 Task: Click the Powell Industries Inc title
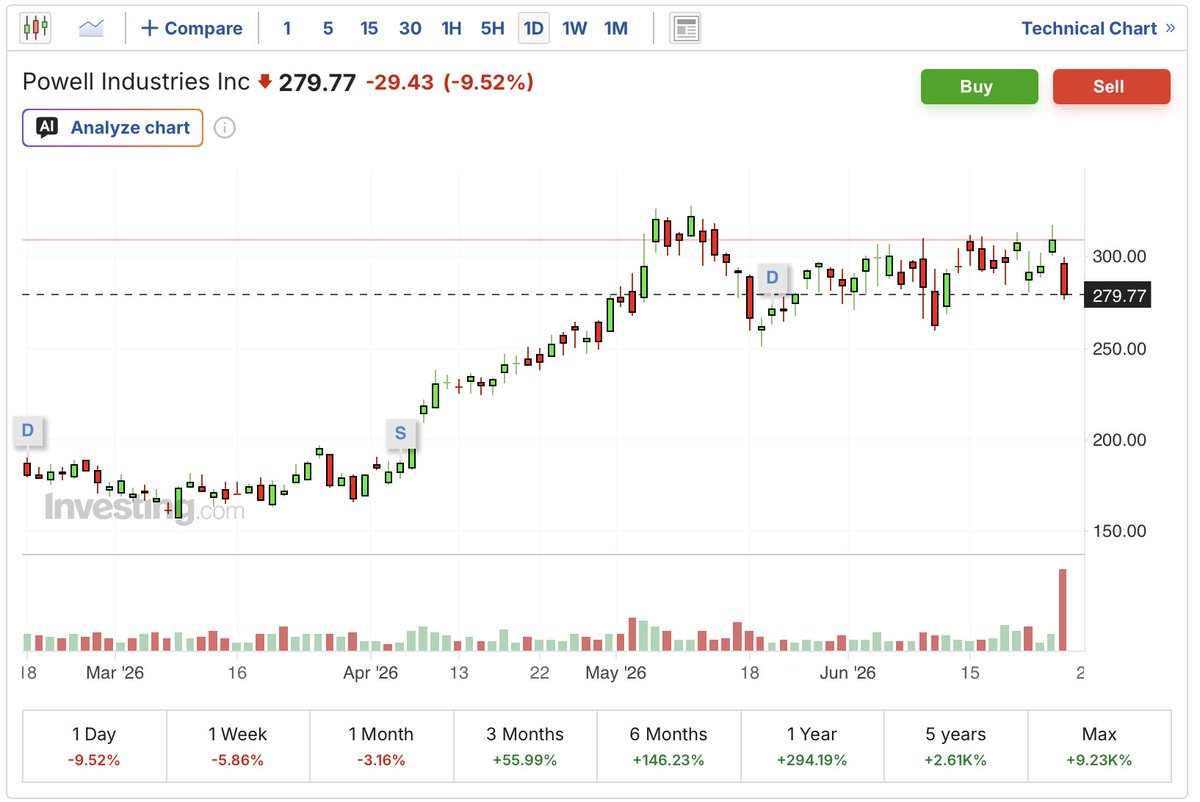click(136, 82)
